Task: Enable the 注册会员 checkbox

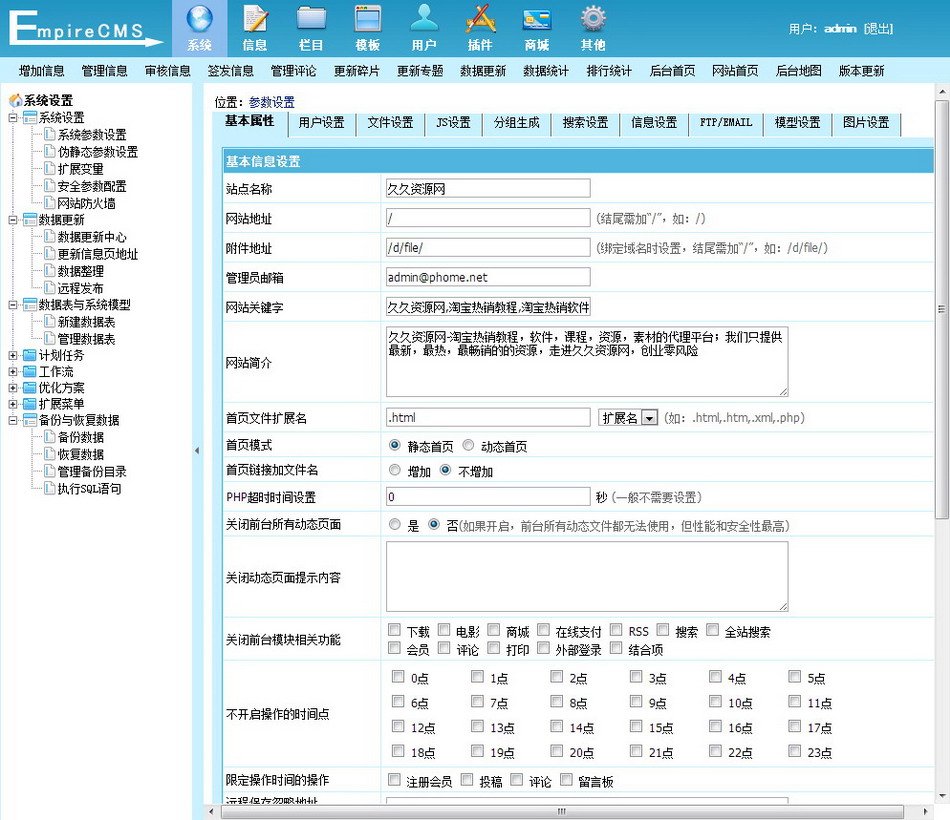Action: pyautogui.click(x=395, y=780)
